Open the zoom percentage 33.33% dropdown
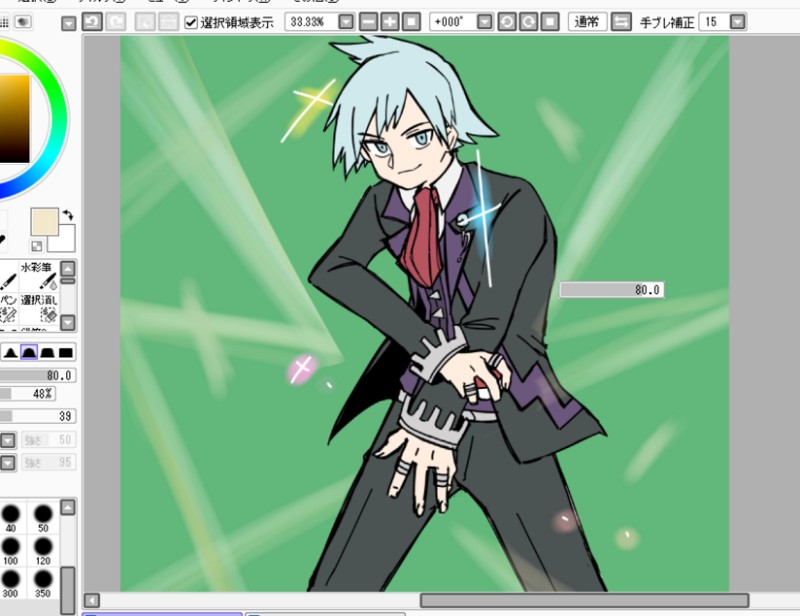Screen dimensions: 800x616 pos(346,22)
